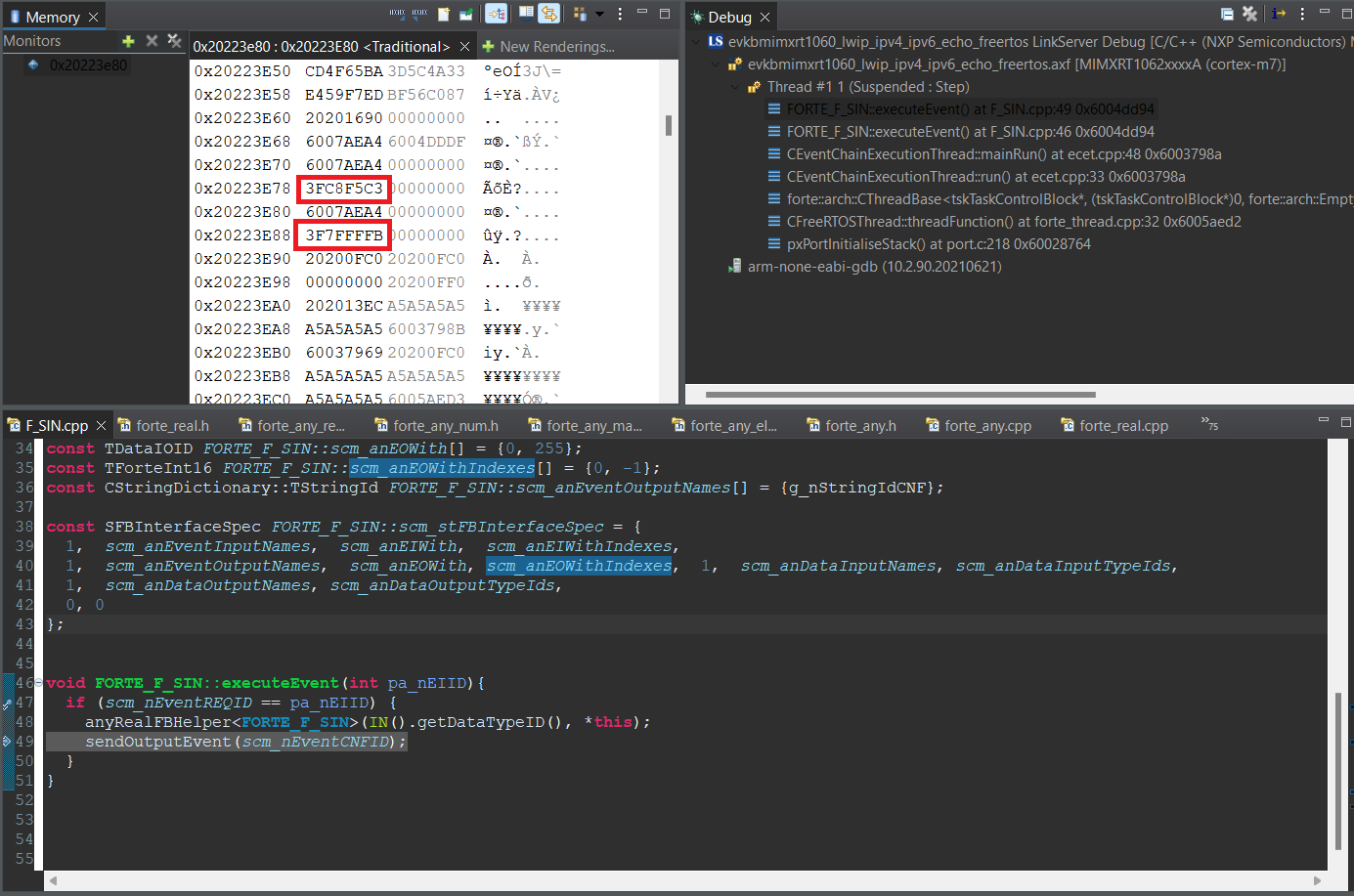Collapse all in the Debug view
Screen dimensions: 1354x896
pyautogui.click(x=1227, y=14)
